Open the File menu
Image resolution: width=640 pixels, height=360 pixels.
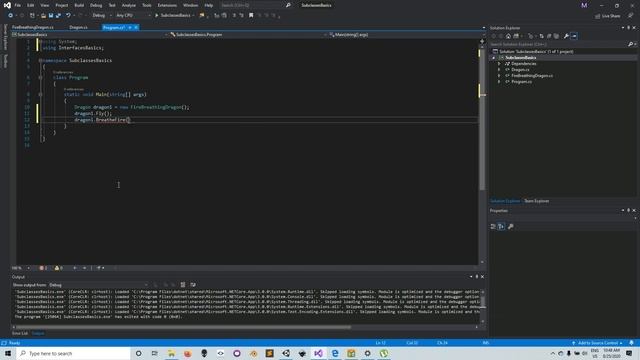point(18,5)
